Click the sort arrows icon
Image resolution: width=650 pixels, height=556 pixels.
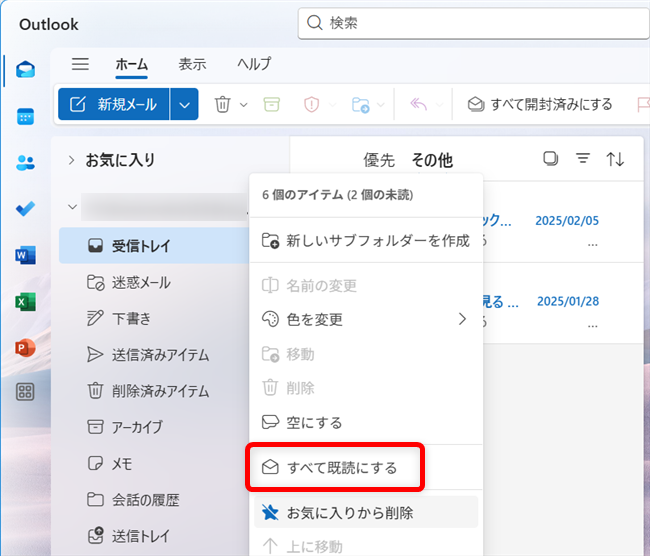615,159
